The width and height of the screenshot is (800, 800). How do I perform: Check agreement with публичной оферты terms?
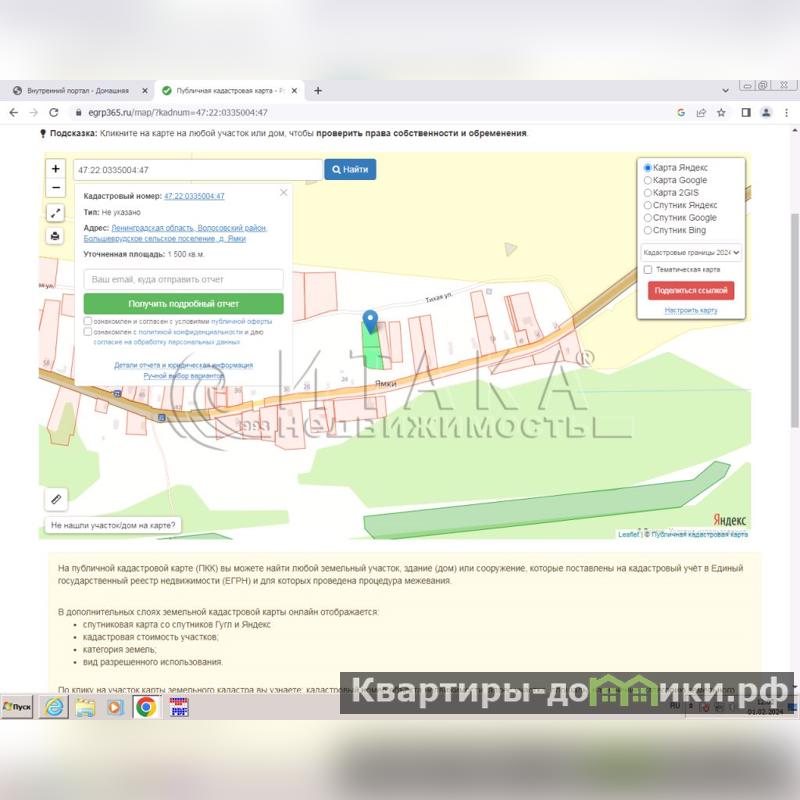[x=88, y=321]
